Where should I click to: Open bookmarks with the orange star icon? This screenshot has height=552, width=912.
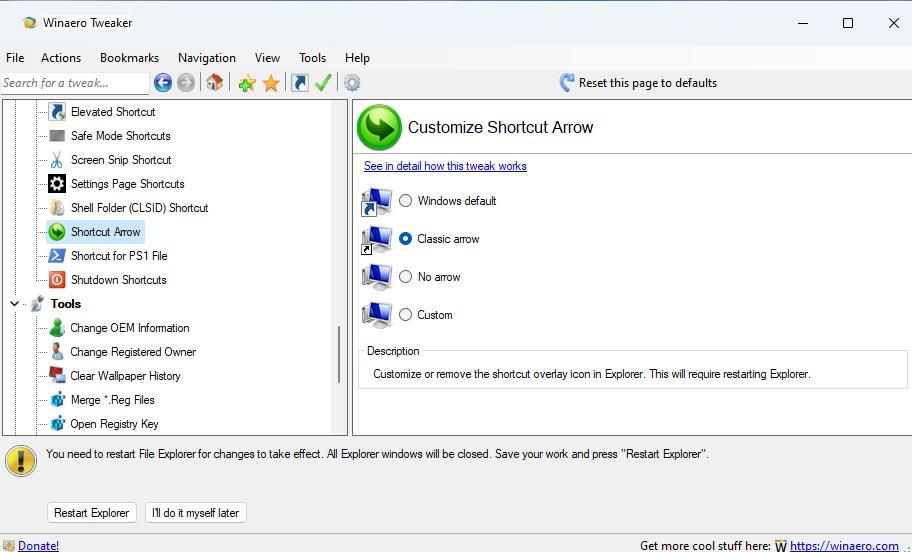270,83
